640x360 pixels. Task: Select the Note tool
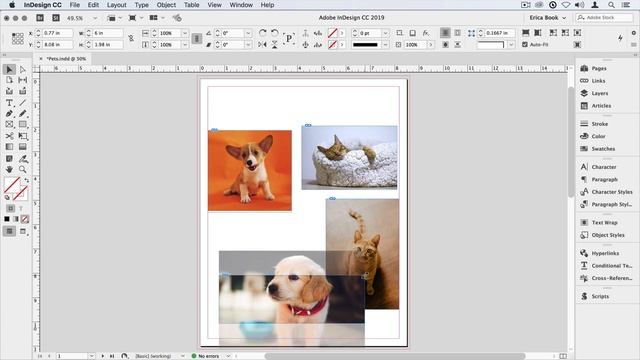[x=9, y=158]
